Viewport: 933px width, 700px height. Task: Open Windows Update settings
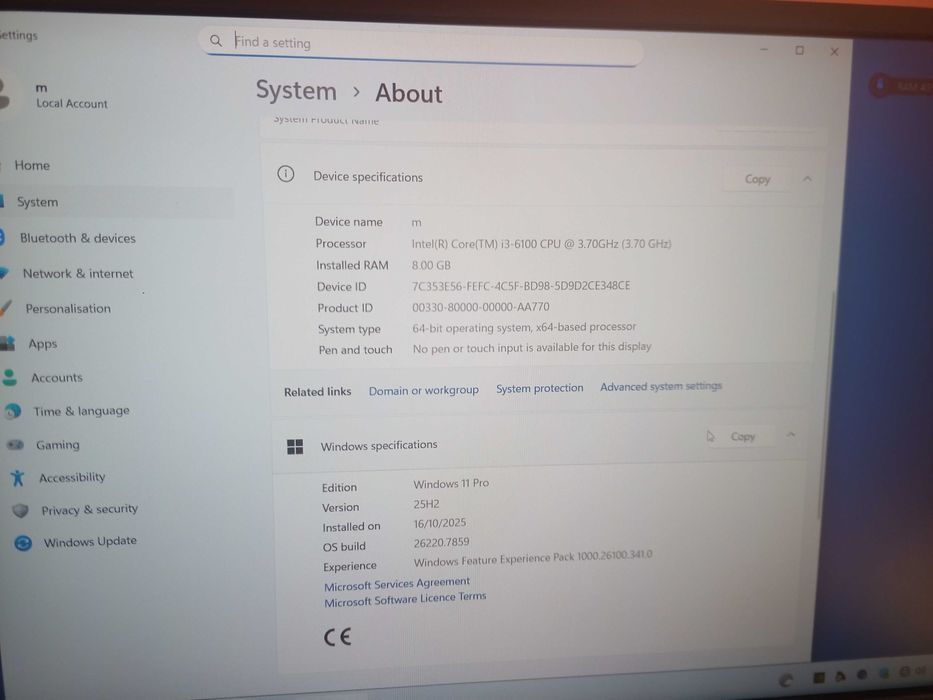(90, 542)
